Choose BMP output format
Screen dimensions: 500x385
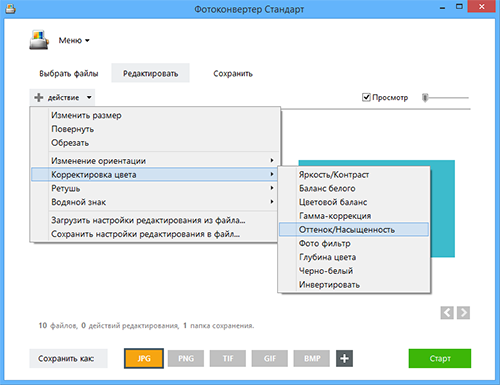312,358
